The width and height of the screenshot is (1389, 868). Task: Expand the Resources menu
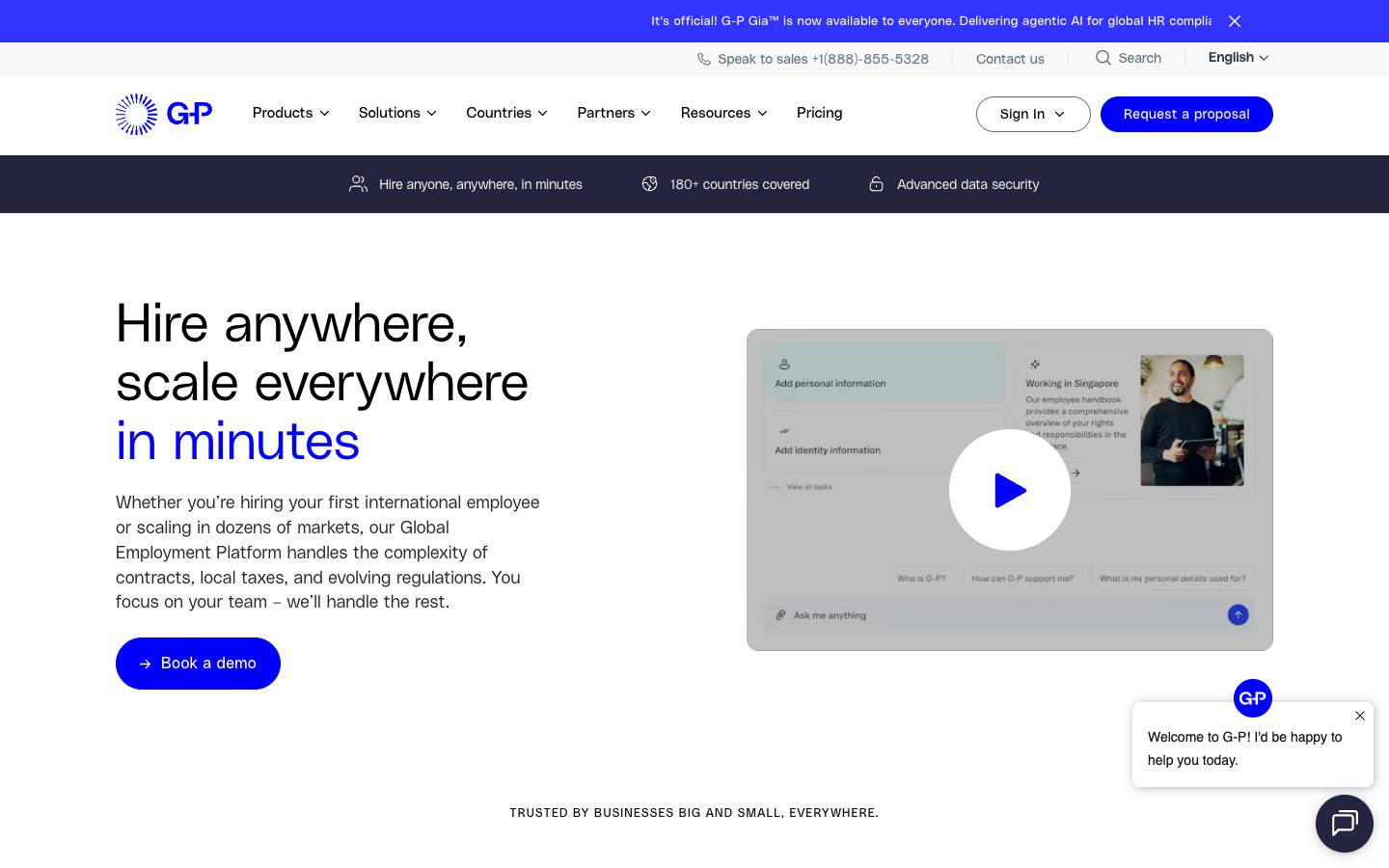724,113
